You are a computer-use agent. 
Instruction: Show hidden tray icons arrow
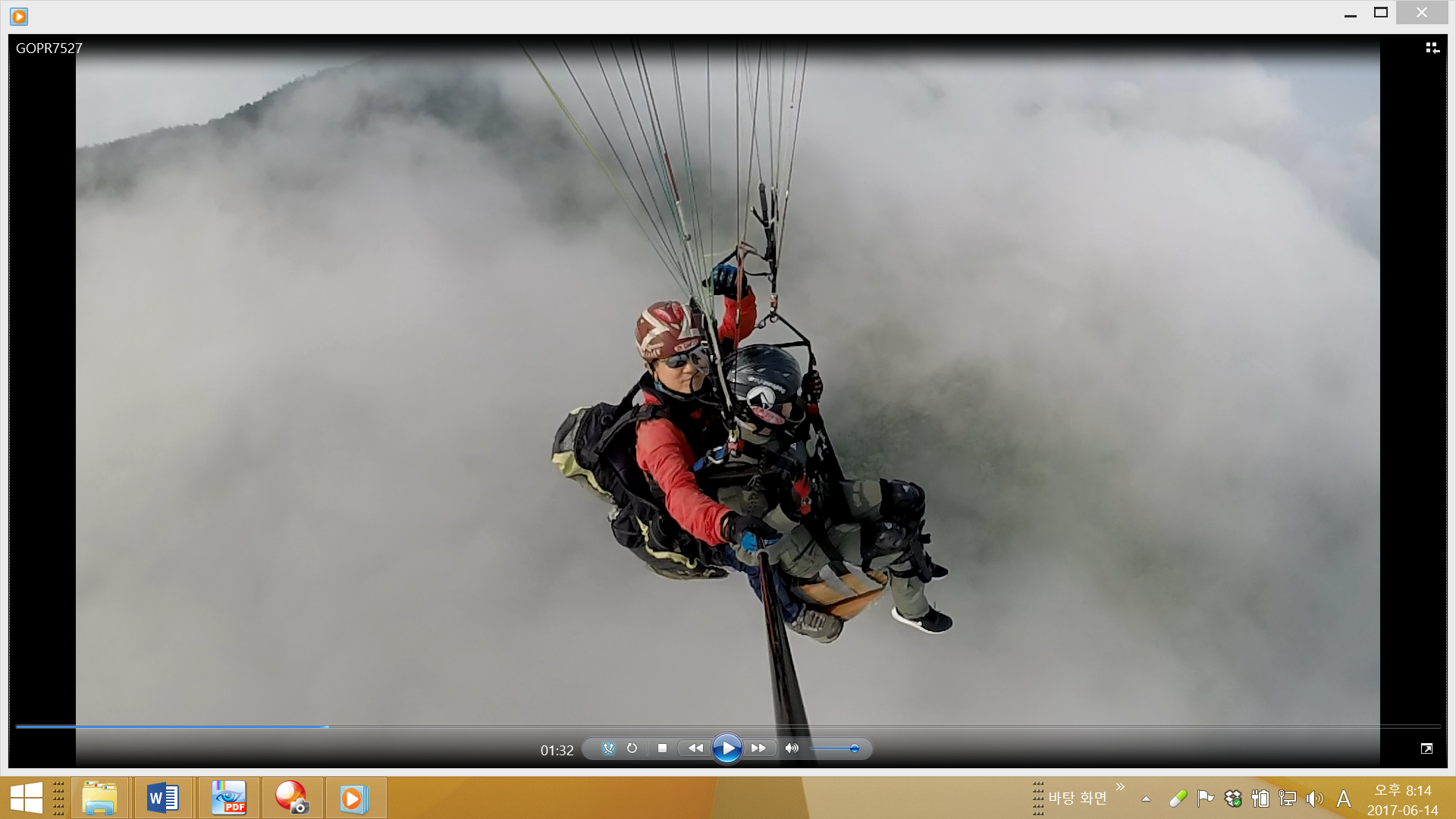[x=1146, y=799]
